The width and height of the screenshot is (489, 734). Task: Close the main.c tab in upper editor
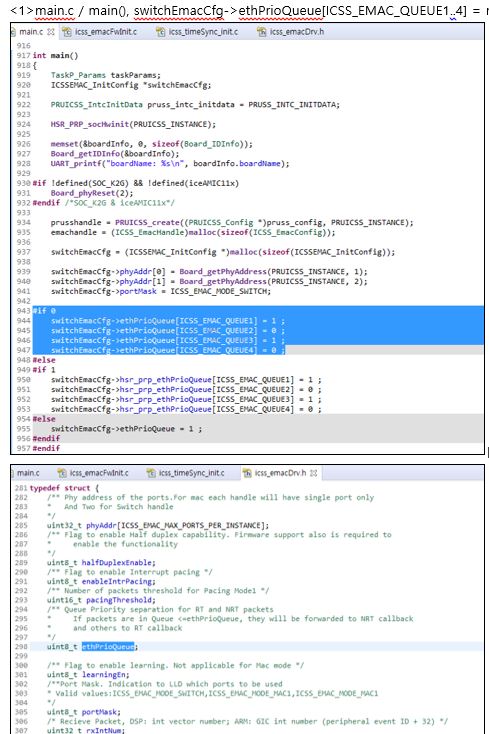pos(51,32)
